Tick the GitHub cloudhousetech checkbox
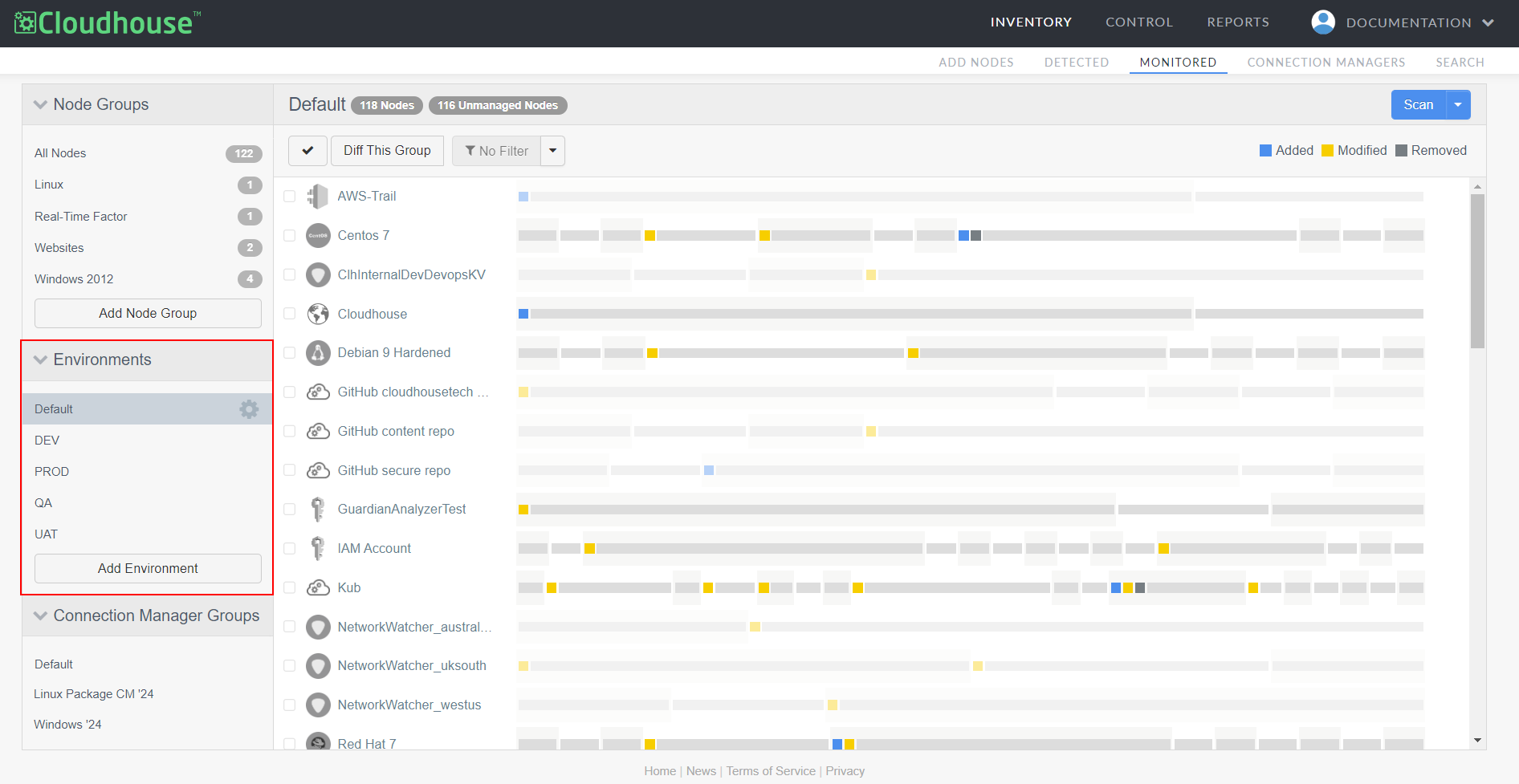Viewport: 1519px width, 784px height. click(x=290, y=392)
